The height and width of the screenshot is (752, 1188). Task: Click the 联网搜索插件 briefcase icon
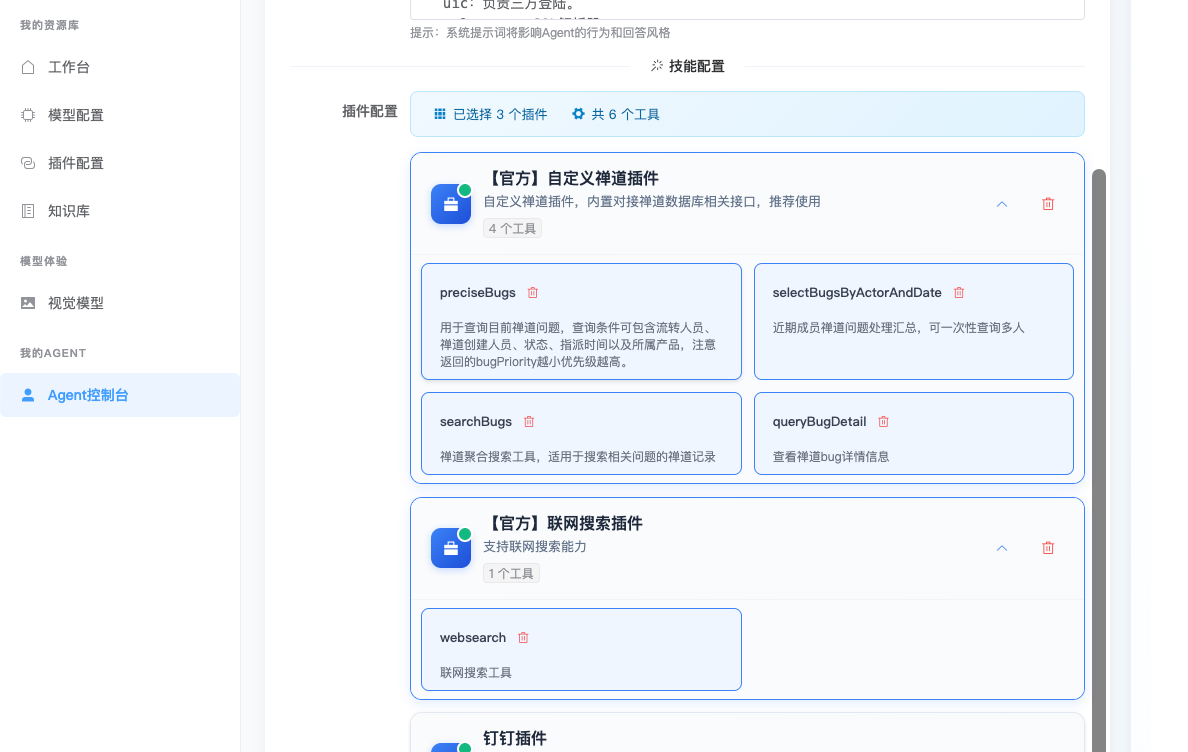coord(451,548)
